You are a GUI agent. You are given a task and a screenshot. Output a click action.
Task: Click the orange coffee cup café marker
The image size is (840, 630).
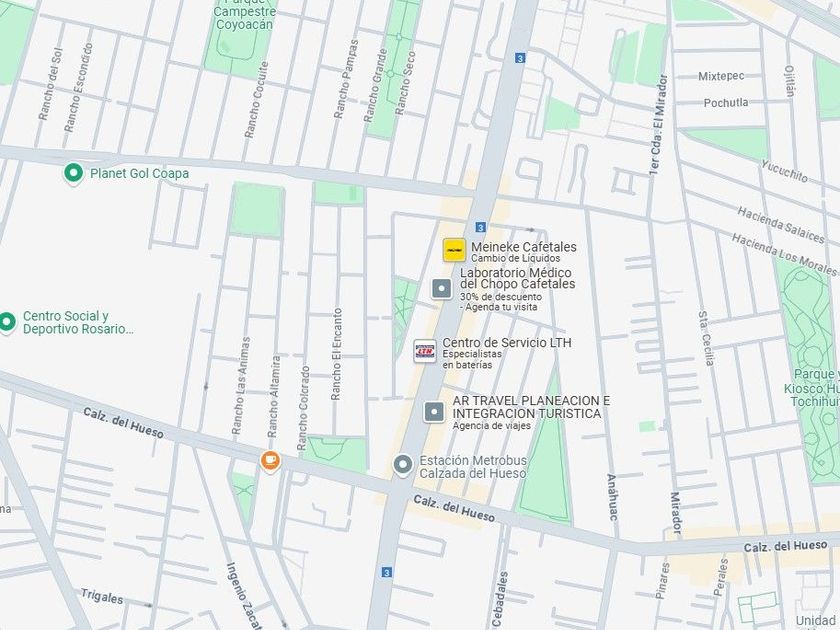(x=271, y=460)
